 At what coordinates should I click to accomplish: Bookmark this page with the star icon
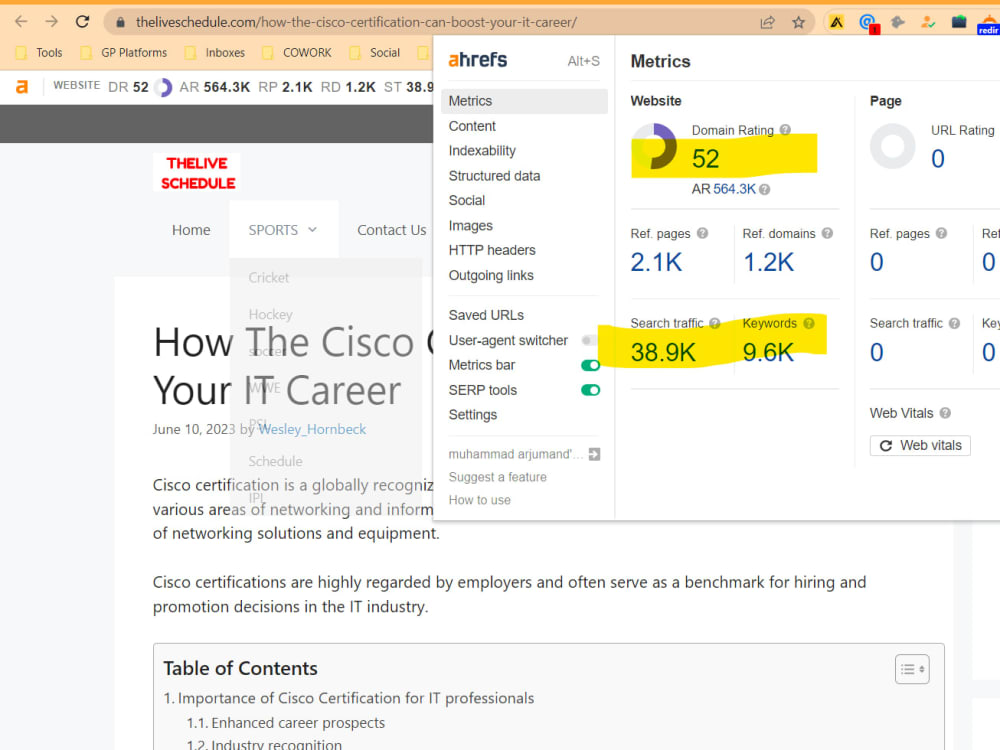coord(798,23)
